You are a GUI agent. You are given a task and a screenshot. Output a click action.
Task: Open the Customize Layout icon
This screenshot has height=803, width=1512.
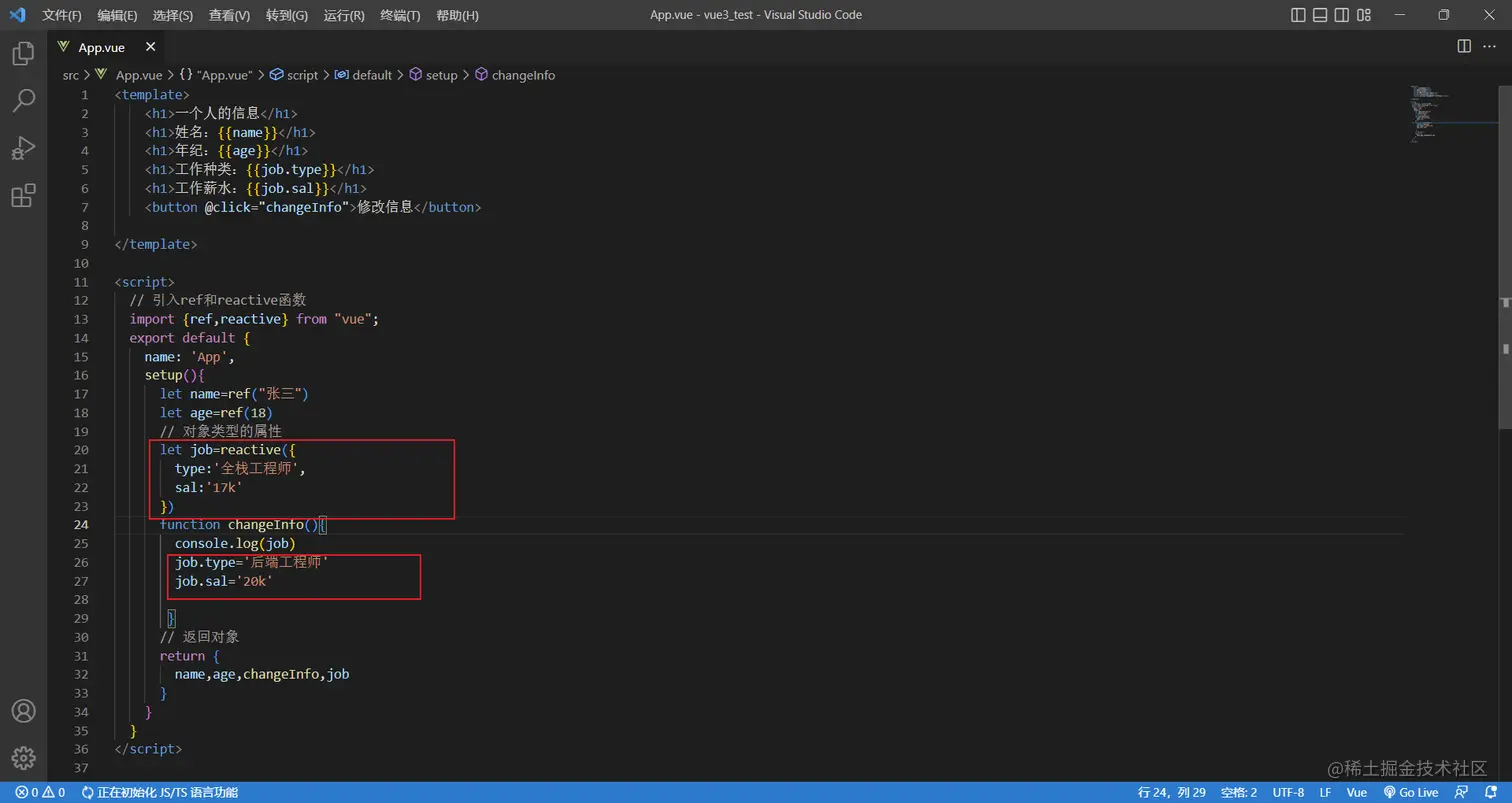(1364, 15)
